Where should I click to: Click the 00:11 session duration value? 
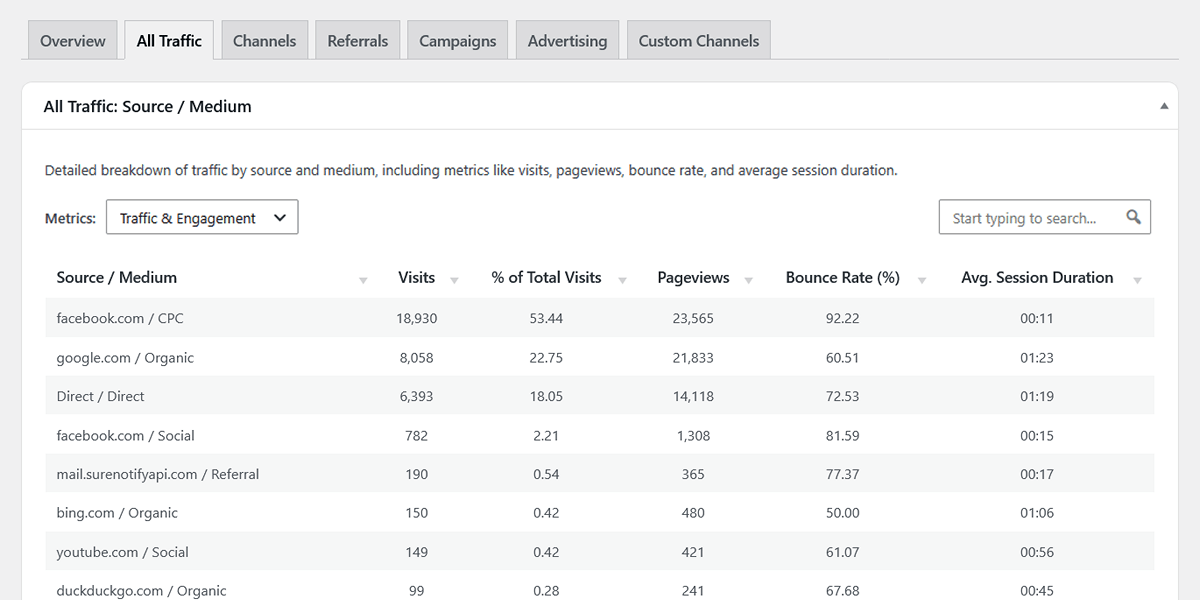[x=1037, y=318]
